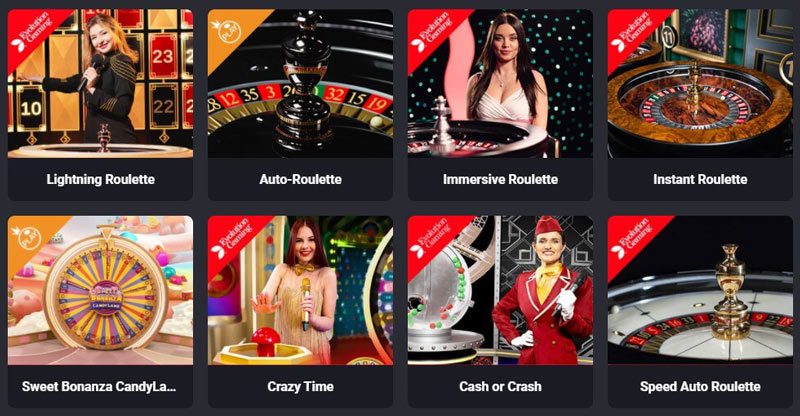Select the Auto-Roulette wheel image

301,83
